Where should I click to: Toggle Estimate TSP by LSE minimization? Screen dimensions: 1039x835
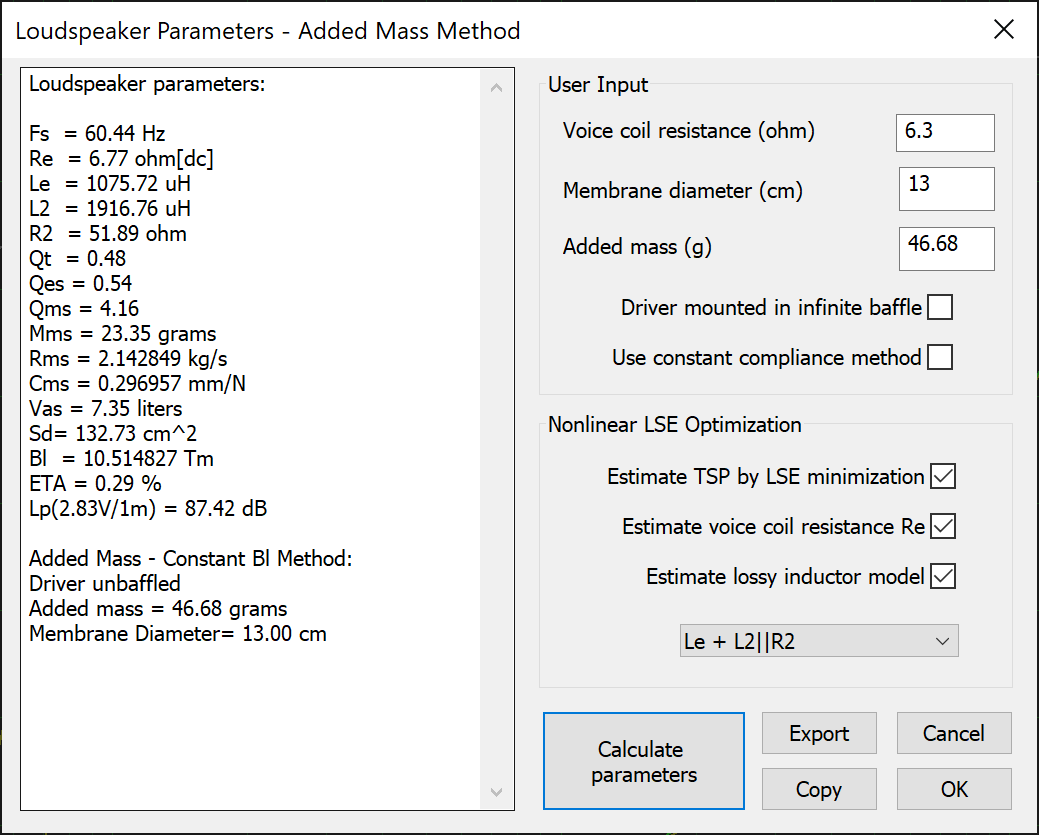click(x=943, y=477)
